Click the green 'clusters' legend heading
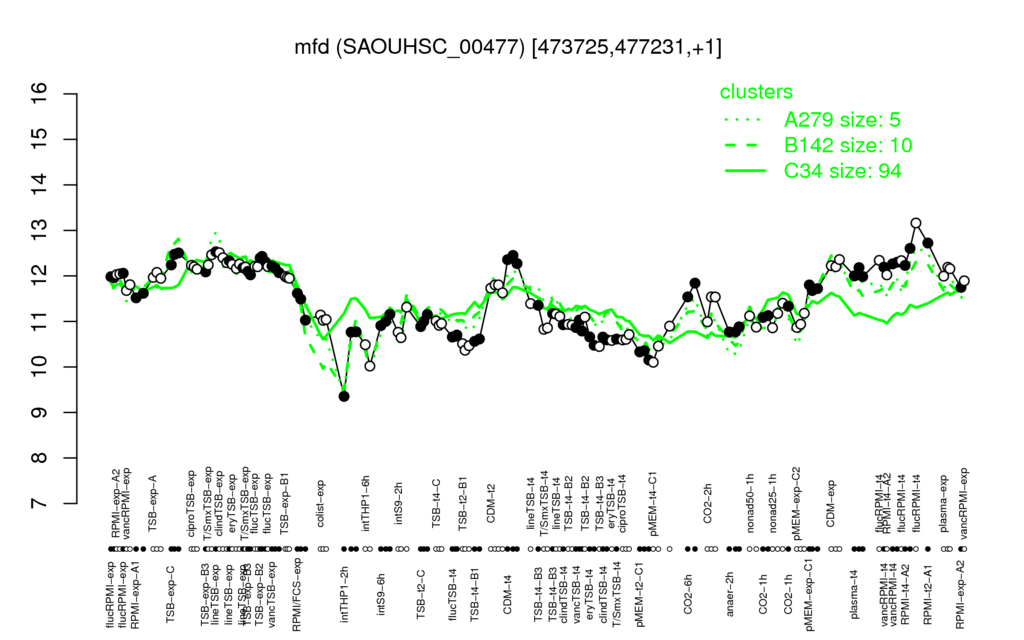1024x640 pixels. point(756,91)
